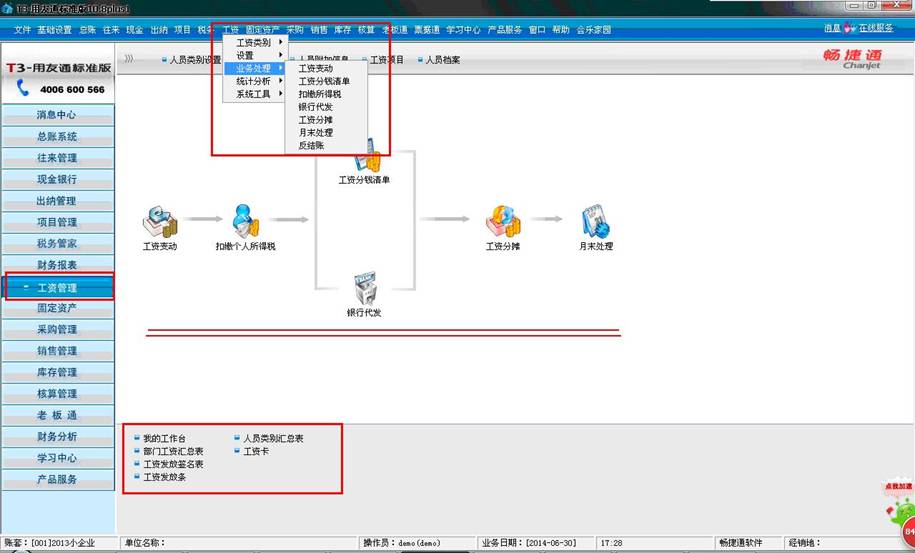The image size is (915, 553).
Task: Click the 畅捷通 Chanjet logo
Action: pyautogui.click(x=855, y=60)
